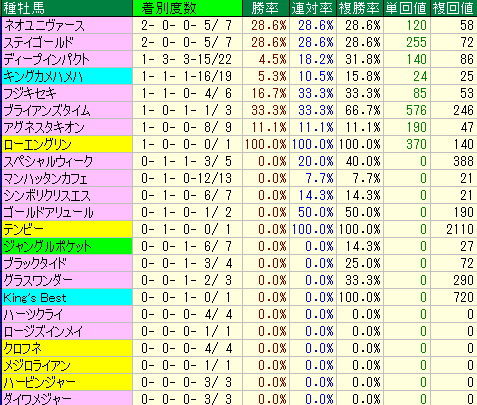Click the 246 複回値 for ブライアンズタイム
The width and height of the screenshot is (477, 405).
tap(463, 111)
